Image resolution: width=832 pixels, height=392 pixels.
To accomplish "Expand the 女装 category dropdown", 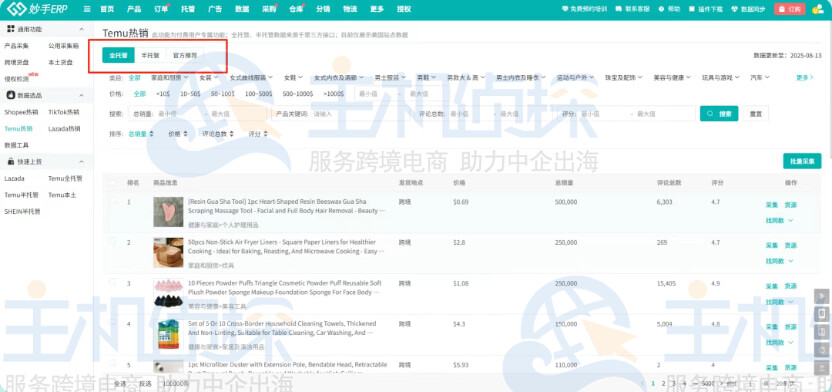I will [x=208, y=77].
